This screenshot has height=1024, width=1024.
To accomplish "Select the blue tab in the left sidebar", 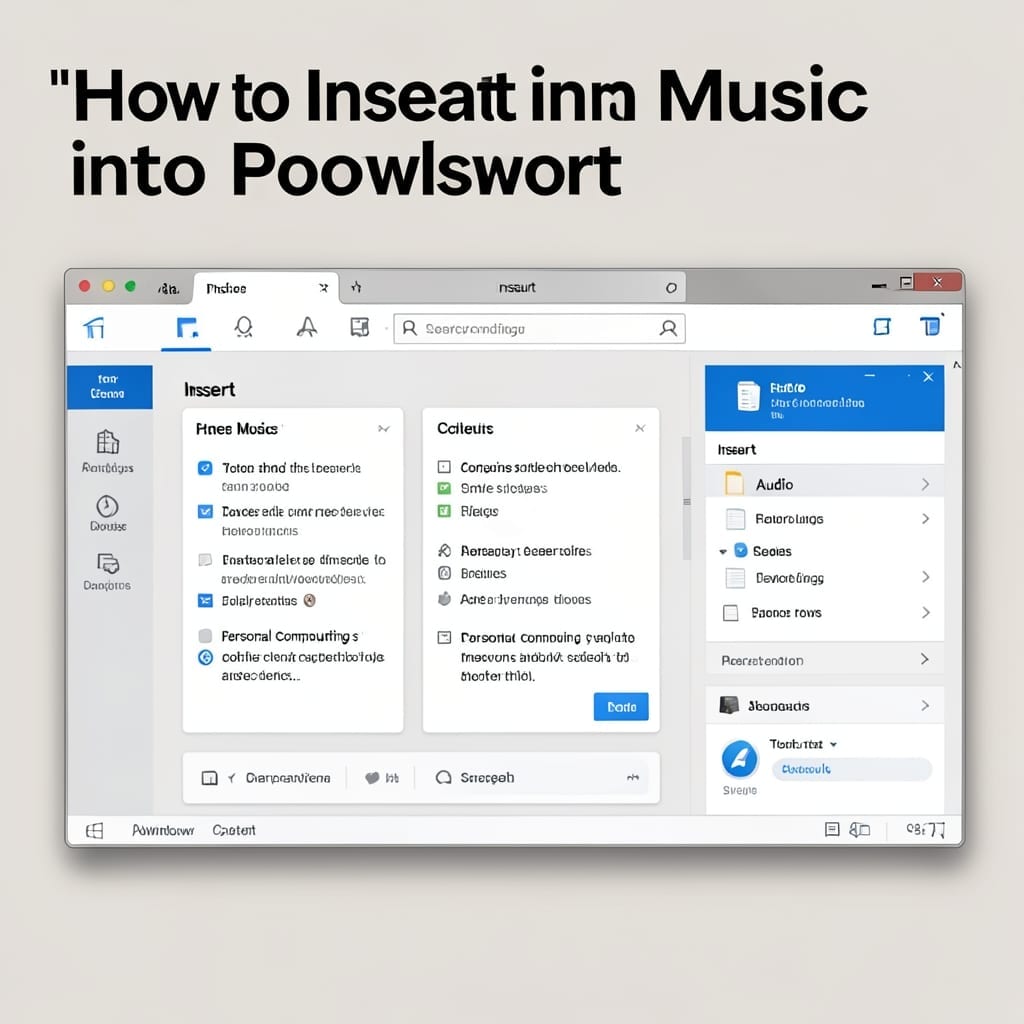I will [110, 387].
